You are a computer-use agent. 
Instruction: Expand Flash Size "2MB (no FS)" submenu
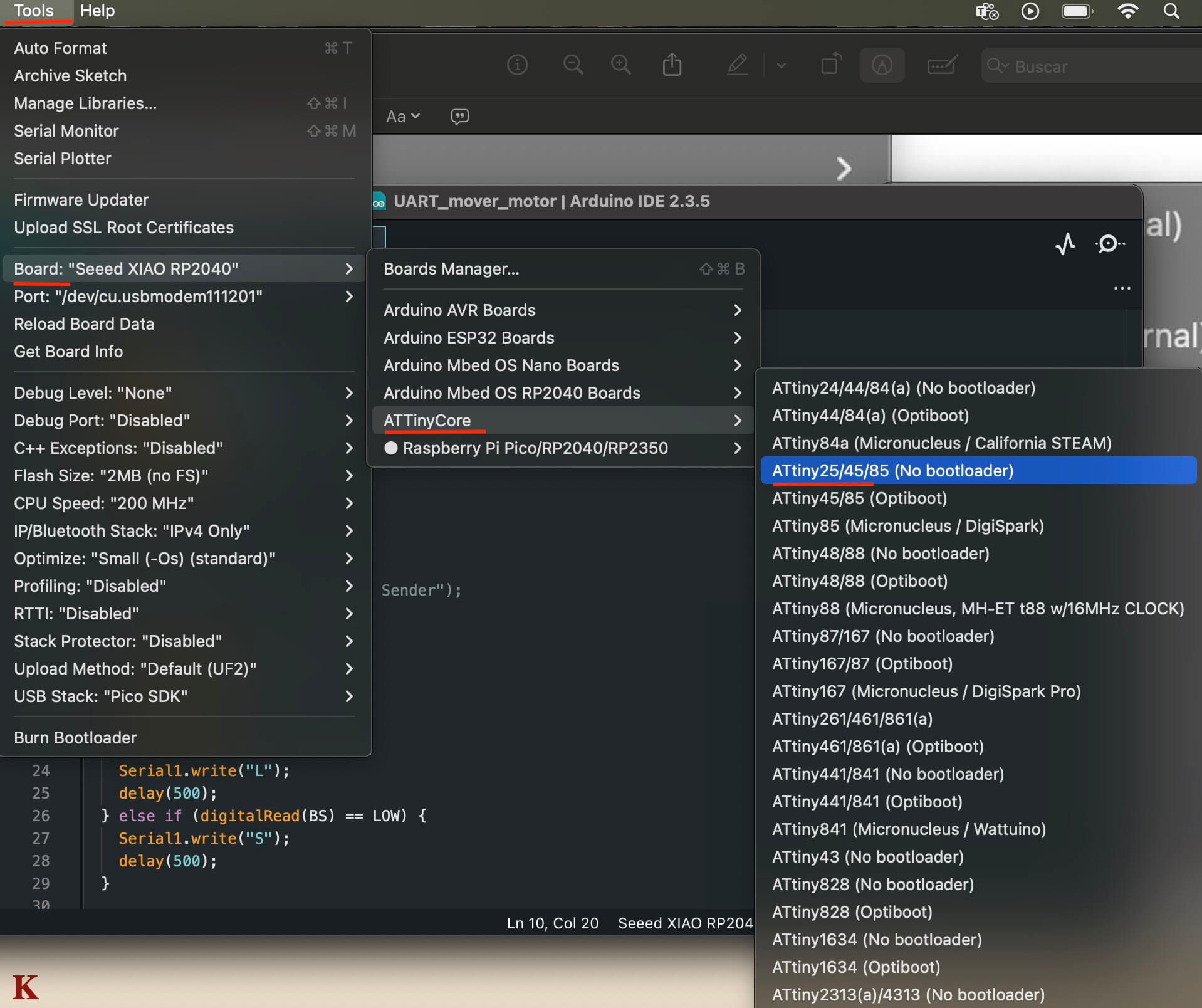(186, 476)
